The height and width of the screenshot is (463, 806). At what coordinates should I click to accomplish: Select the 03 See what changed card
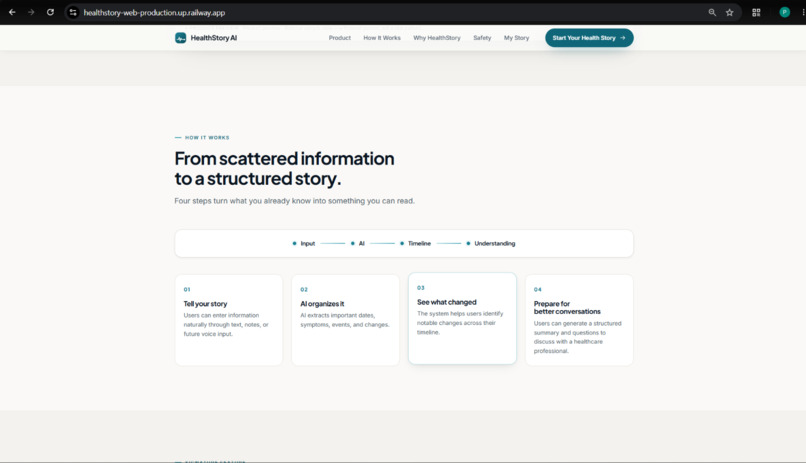coord(462,318)
